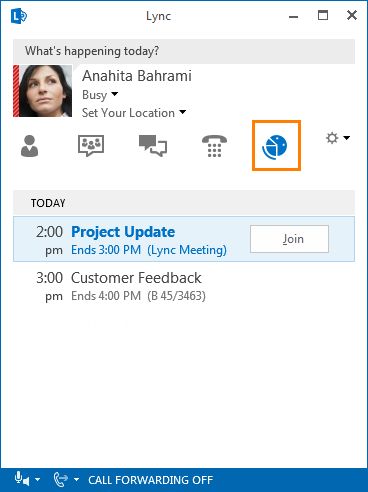The height and width of the screenshot is (492, 368).
Task: Expand the audio device selector arrow
Action: click(x=38, y=480)
